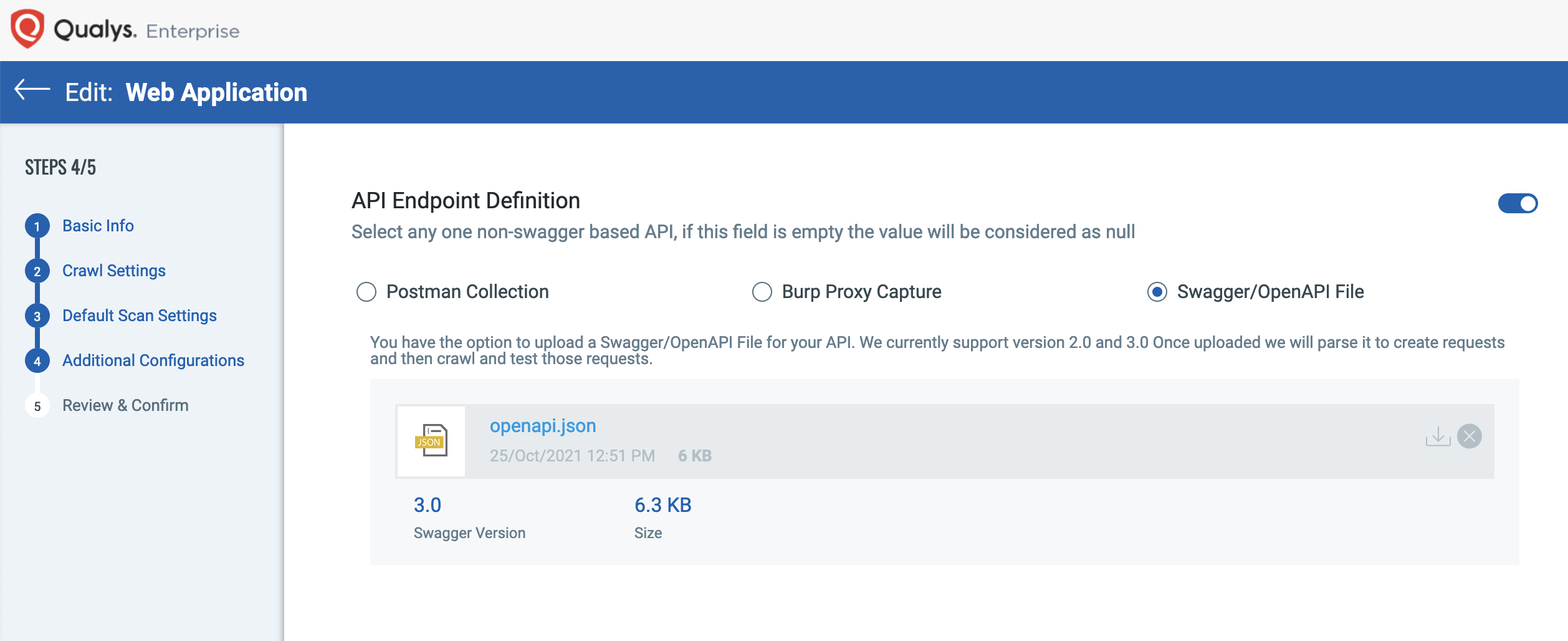Click step 1 circle icon

[x=37, y=226]
